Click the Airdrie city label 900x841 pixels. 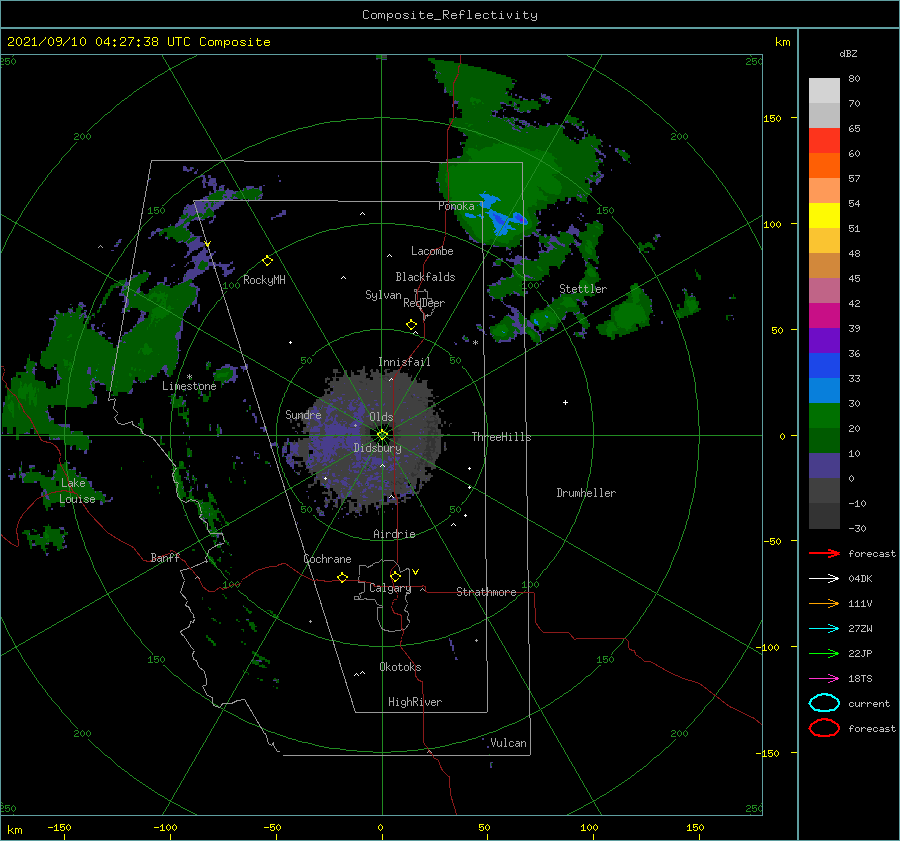tap(394, 534)
